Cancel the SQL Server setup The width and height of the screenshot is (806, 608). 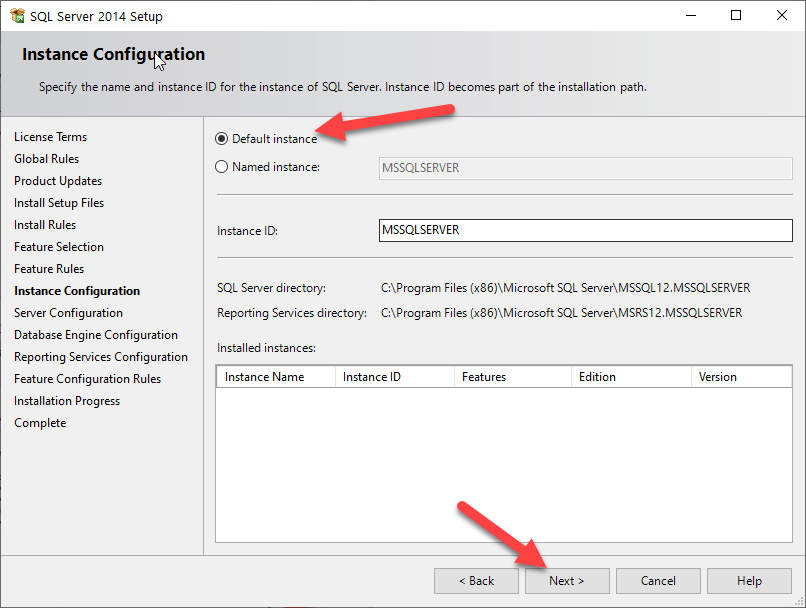(x=658, y=581)
